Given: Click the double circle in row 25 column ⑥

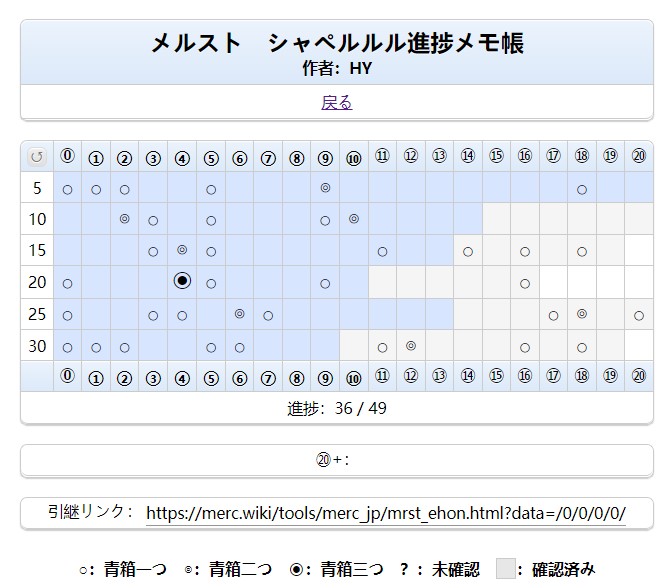Looking at the screenshot, I should tap(240, 314).
